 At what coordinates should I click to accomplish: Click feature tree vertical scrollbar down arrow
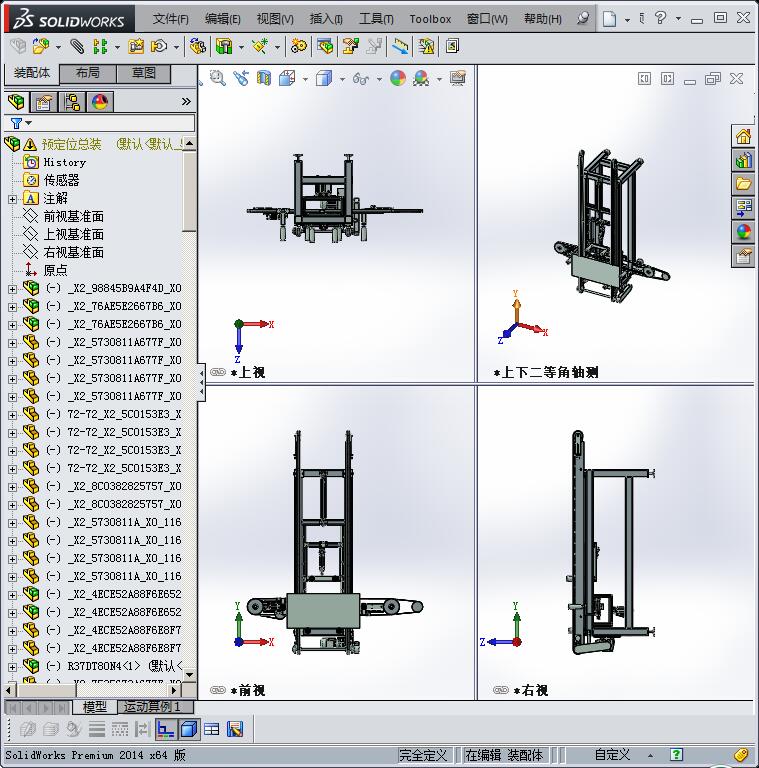pyautogui.click(x=190, y=674)
